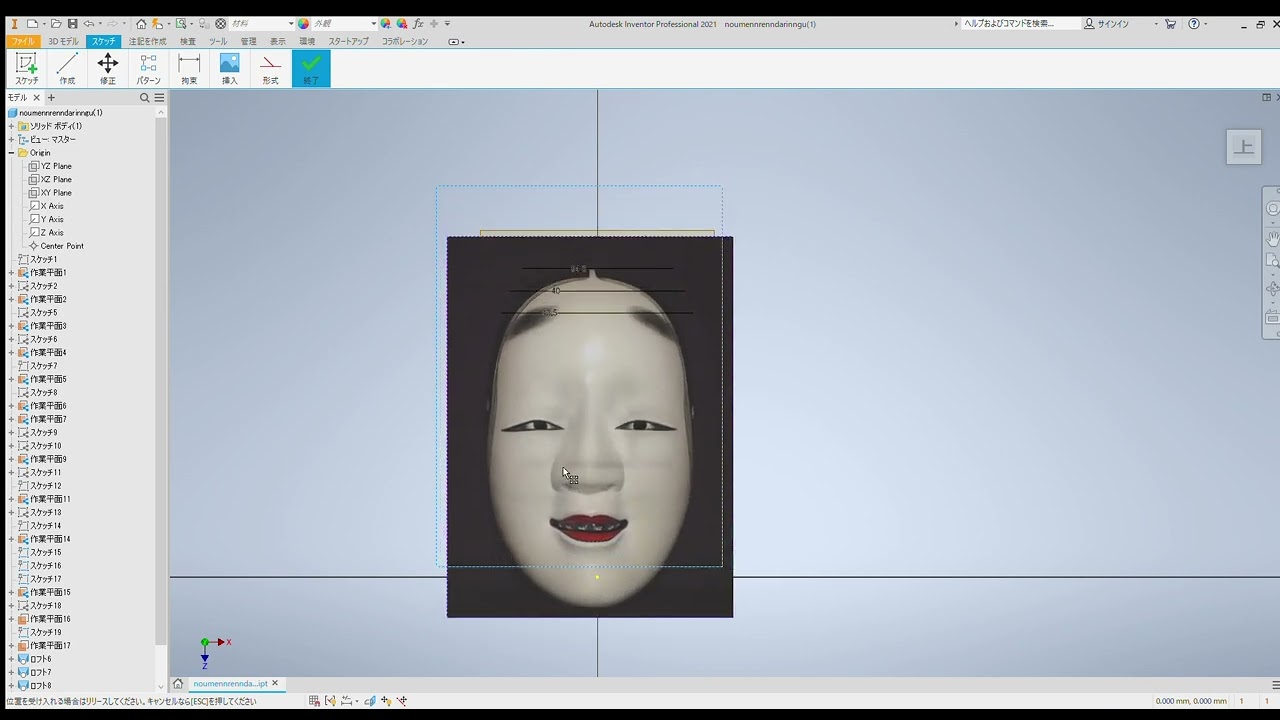Viewport: 1280px width, 720px height.
Task: Click the grid snap icon in status bar
Action: [x=314, y=701]
